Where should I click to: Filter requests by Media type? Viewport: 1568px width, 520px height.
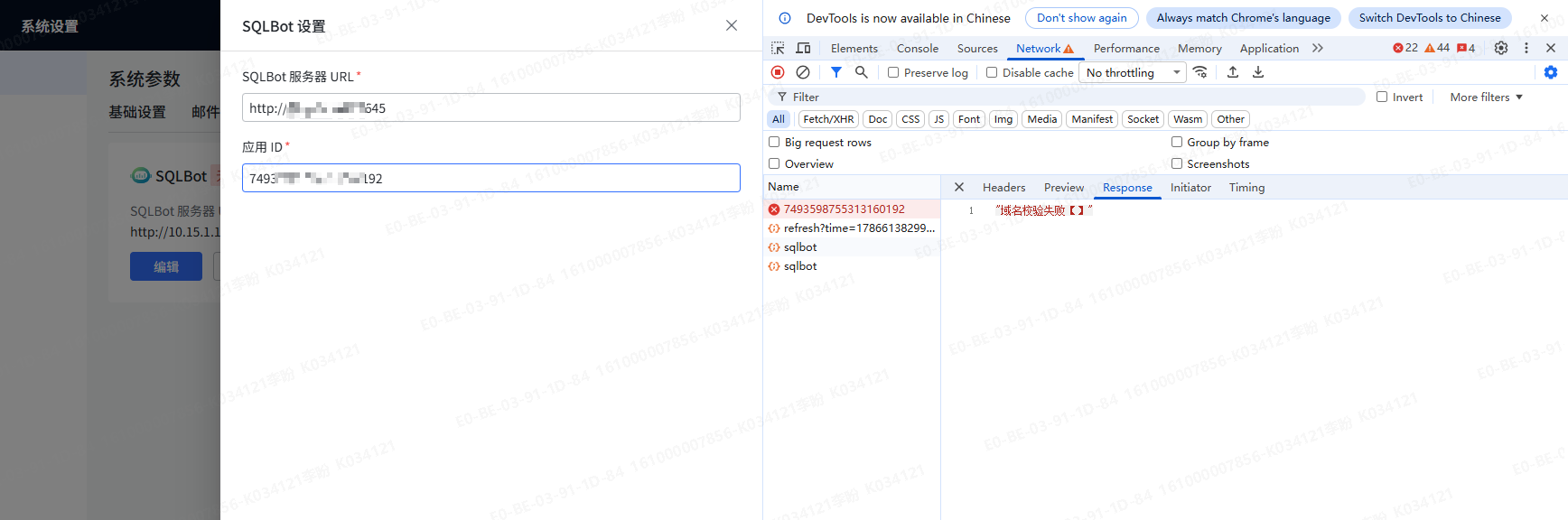click(1041, 119)
